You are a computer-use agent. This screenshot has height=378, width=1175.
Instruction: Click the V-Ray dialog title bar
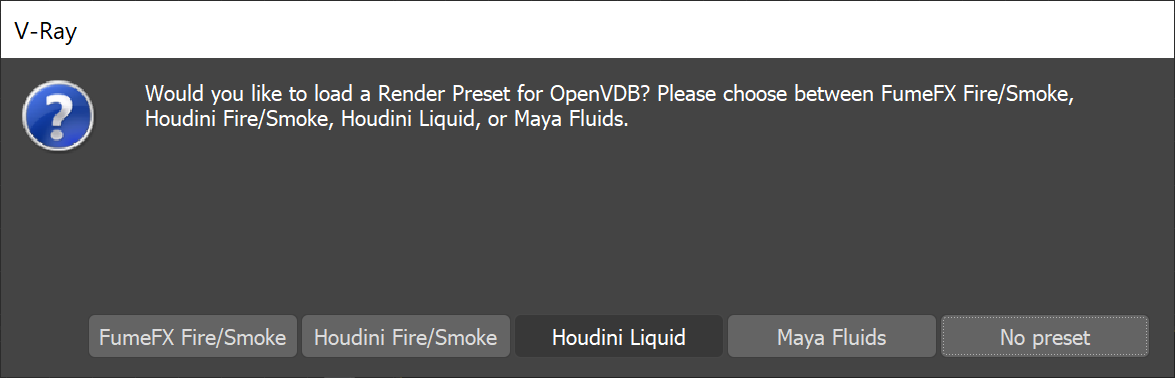pos(588,30)
